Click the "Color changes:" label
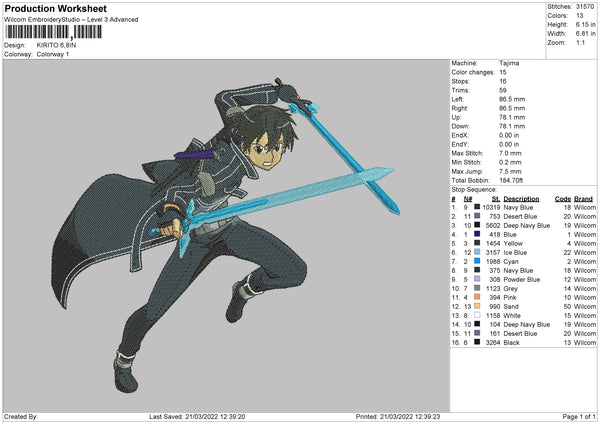Screen dimensions: 600x424 [x=473, y=72]
